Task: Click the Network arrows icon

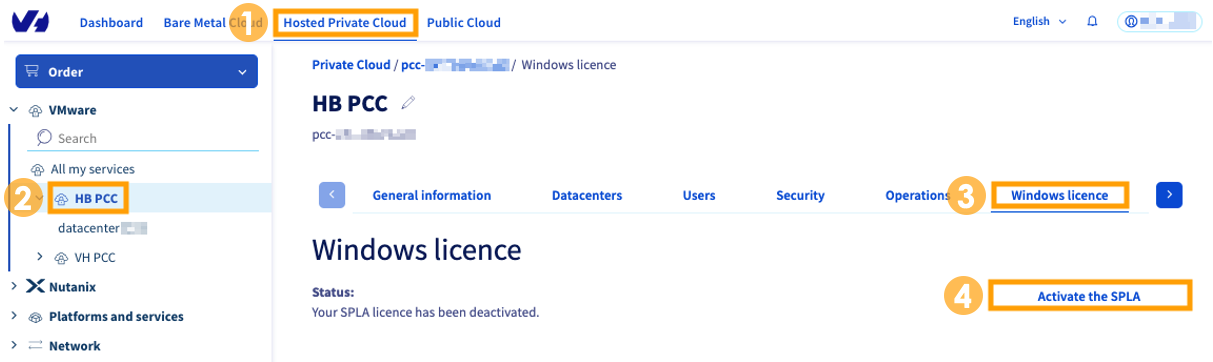Action: [x=36, y=346]
